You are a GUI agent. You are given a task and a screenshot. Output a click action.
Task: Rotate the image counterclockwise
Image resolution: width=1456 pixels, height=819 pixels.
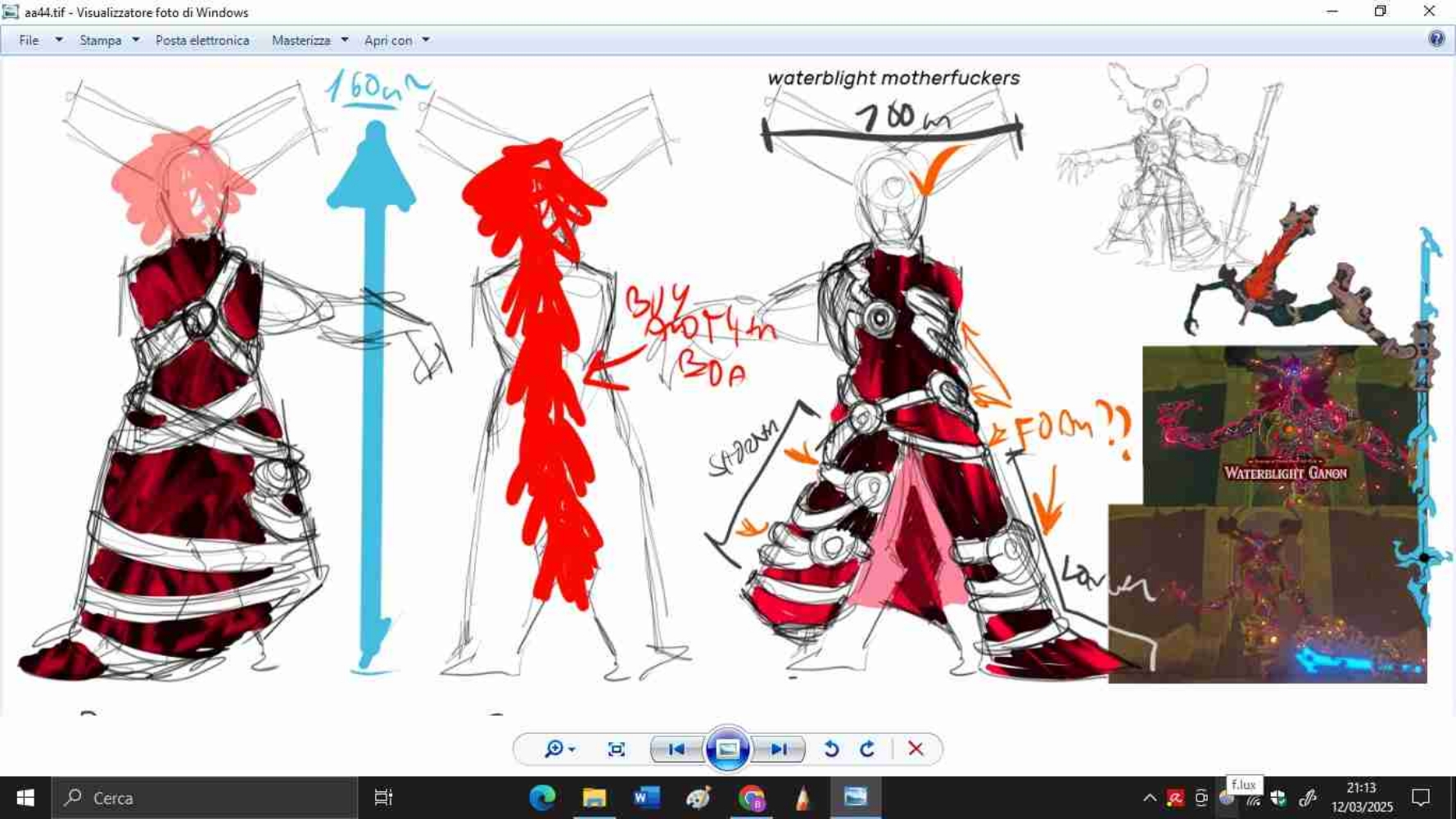click(x=831, y=748)
